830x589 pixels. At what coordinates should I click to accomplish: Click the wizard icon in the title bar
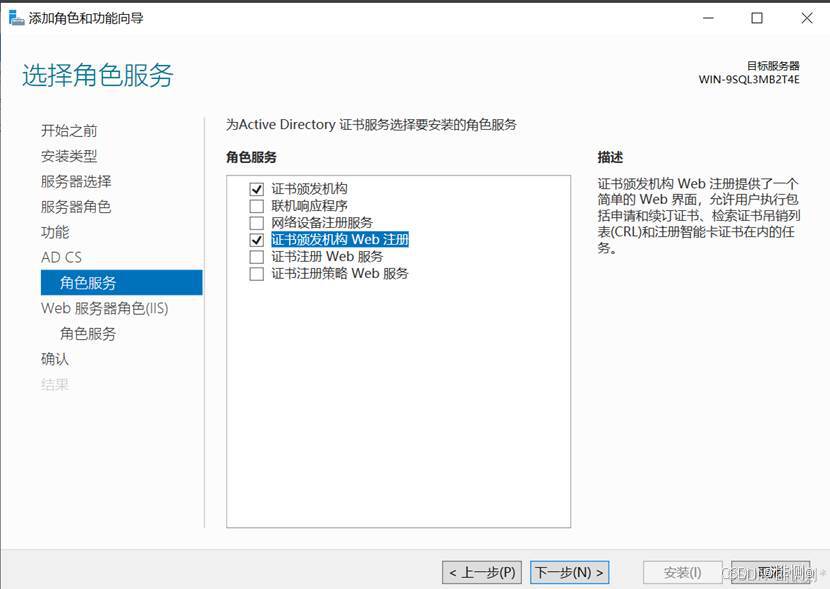point(14,17)
